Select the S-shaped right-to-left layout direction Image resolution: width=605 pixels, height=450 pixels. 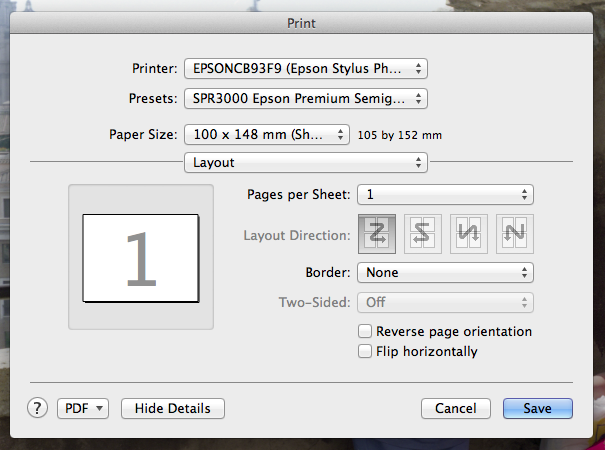(x=423, y=236)
